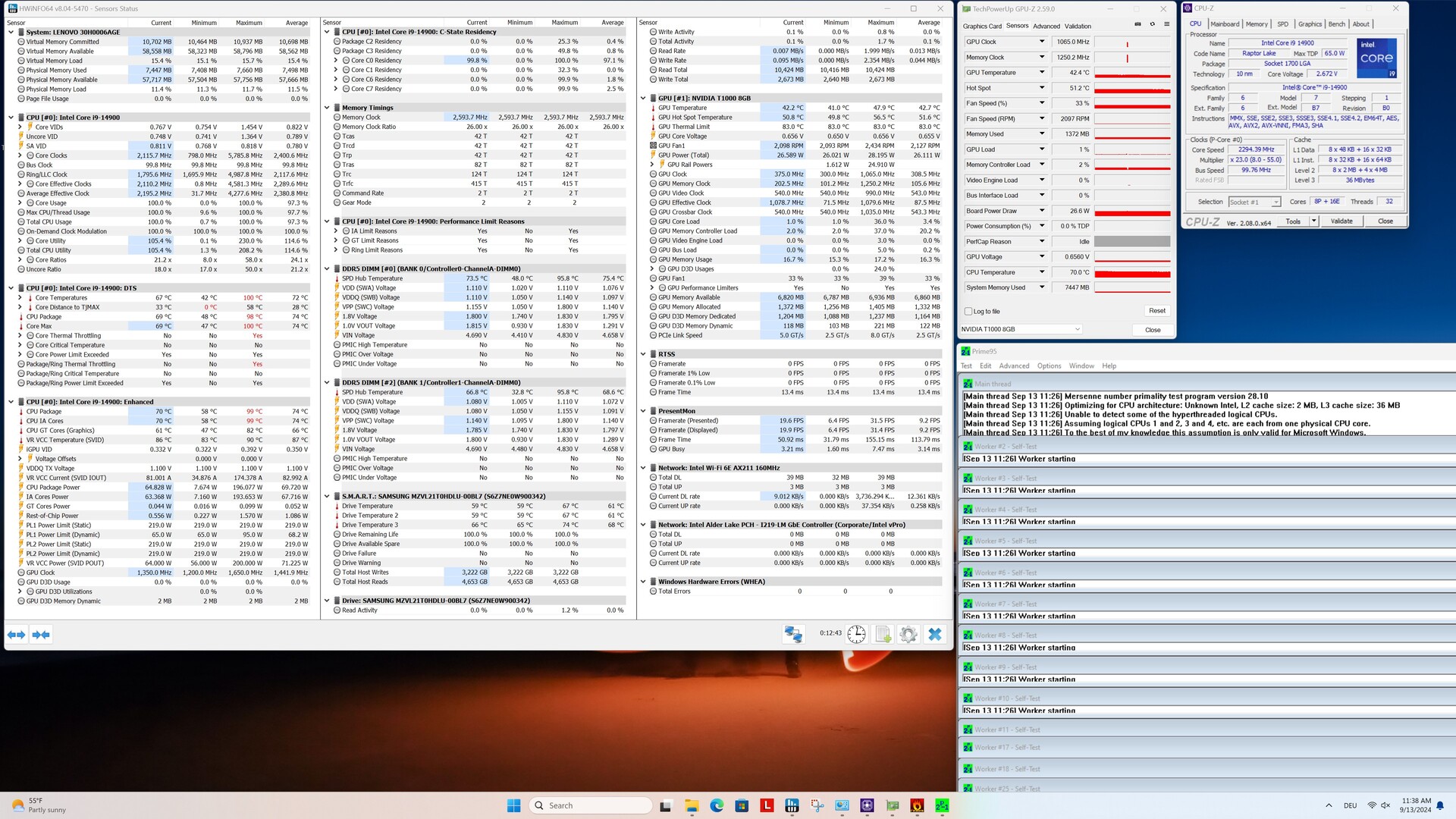Viewport: 1456px width, 819px height.
Task: Open the Socket #1 selection dropdown in CPU-Z
Action: [x=1254, y=202]
